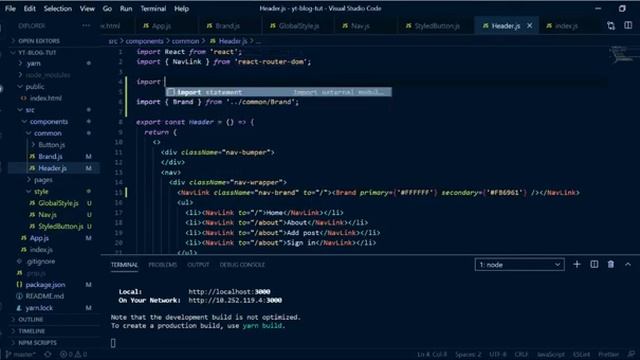Screen dimensions: 640x360
Task: Expand the Outline section
Action: (x=31, y=320)
